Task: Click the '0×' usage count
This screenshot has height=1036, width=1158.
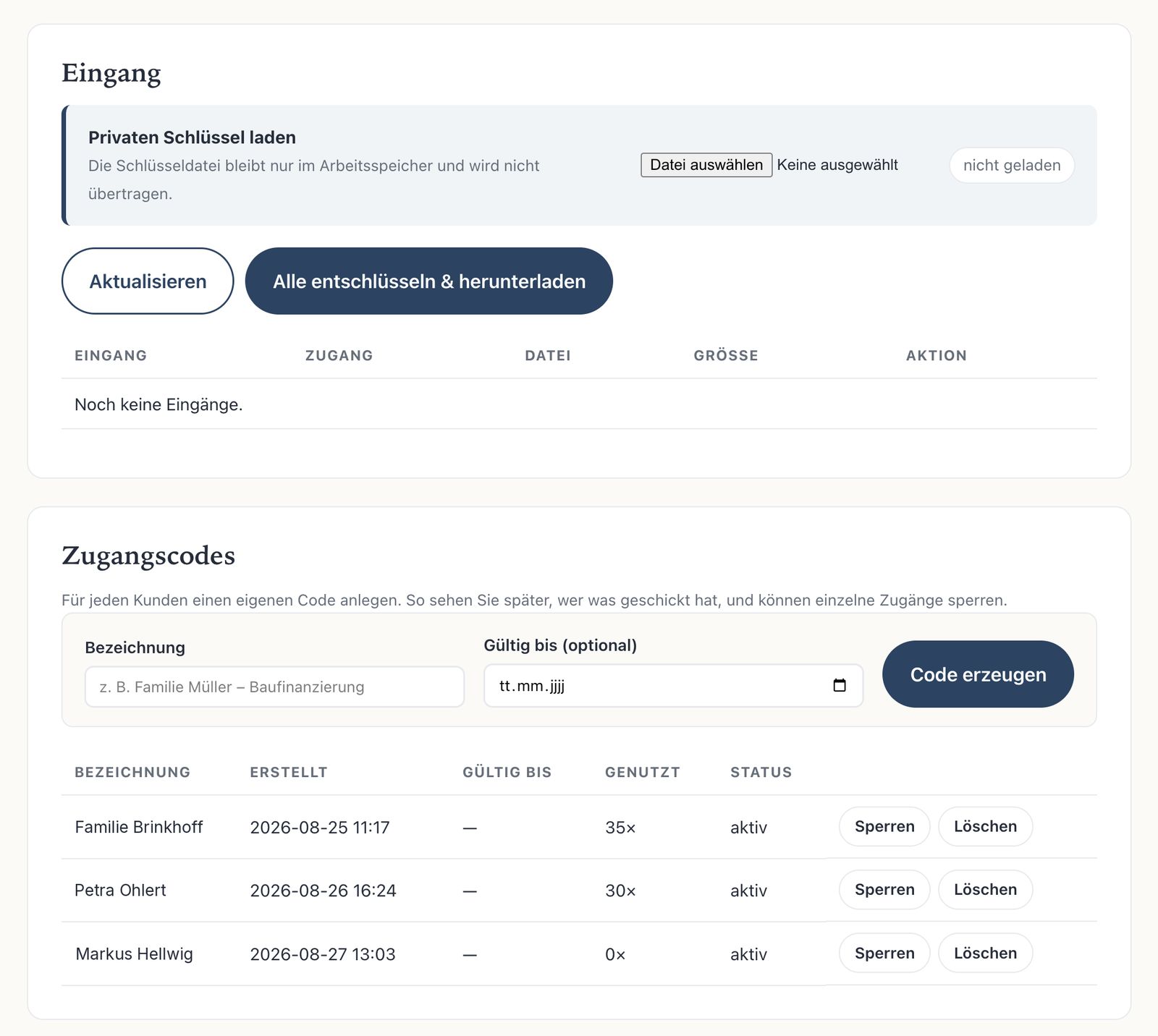Action: 615,954
